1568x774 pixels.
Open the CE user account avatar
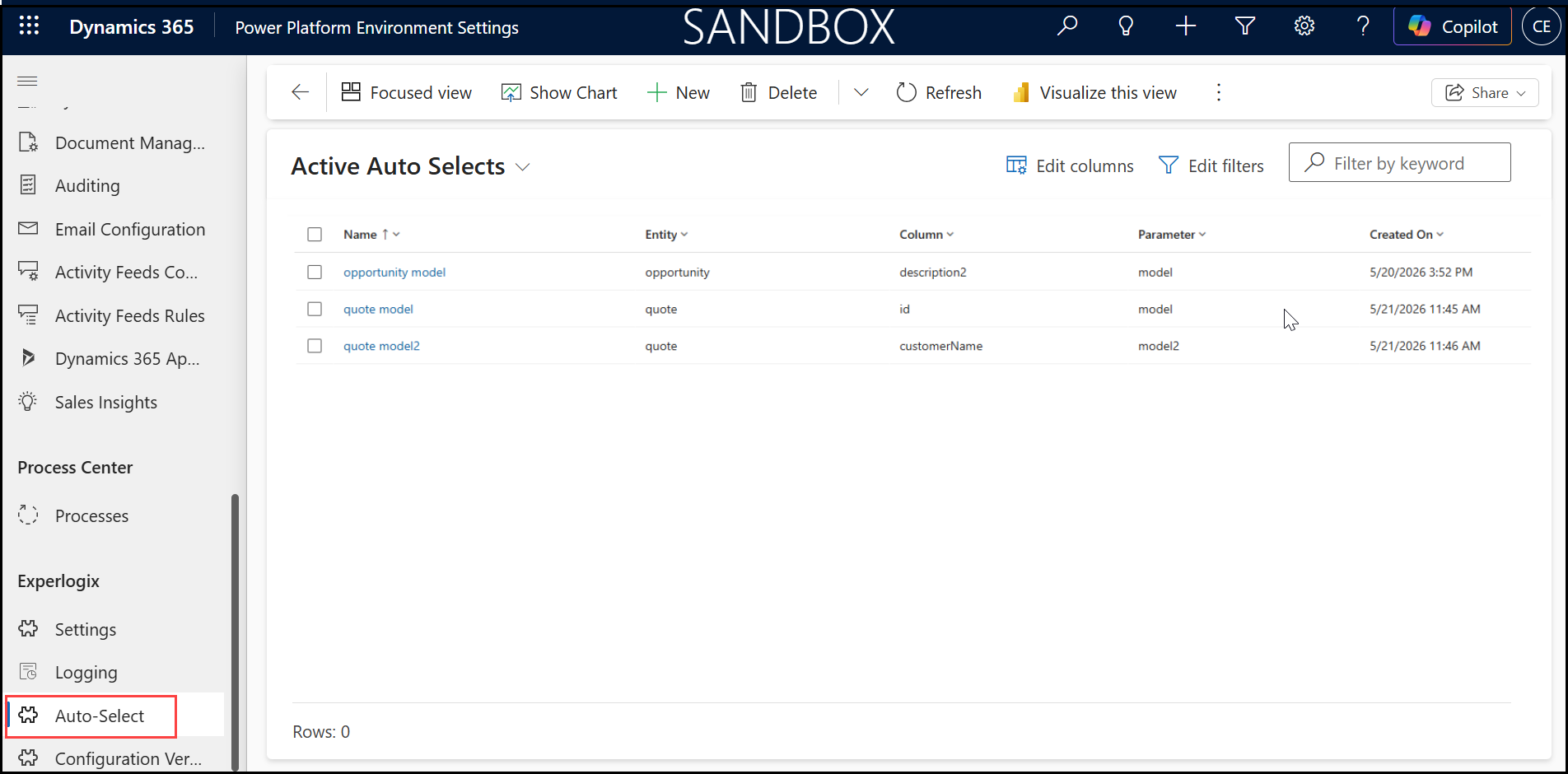(1541, 26)
